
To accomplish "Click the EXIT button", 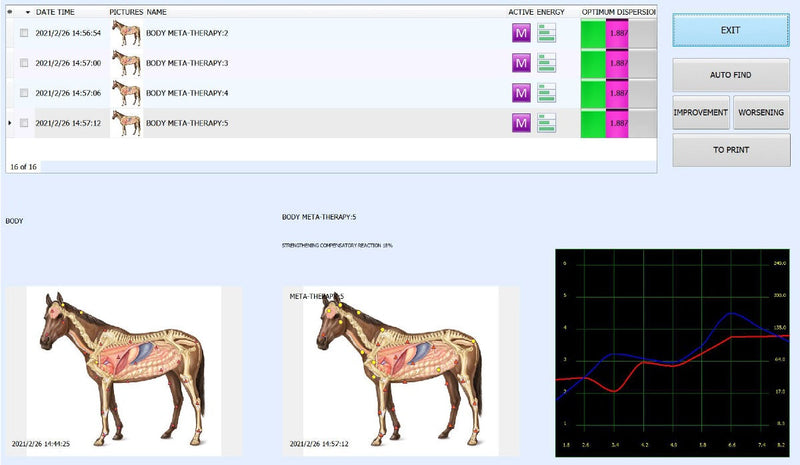I will 731,31.
